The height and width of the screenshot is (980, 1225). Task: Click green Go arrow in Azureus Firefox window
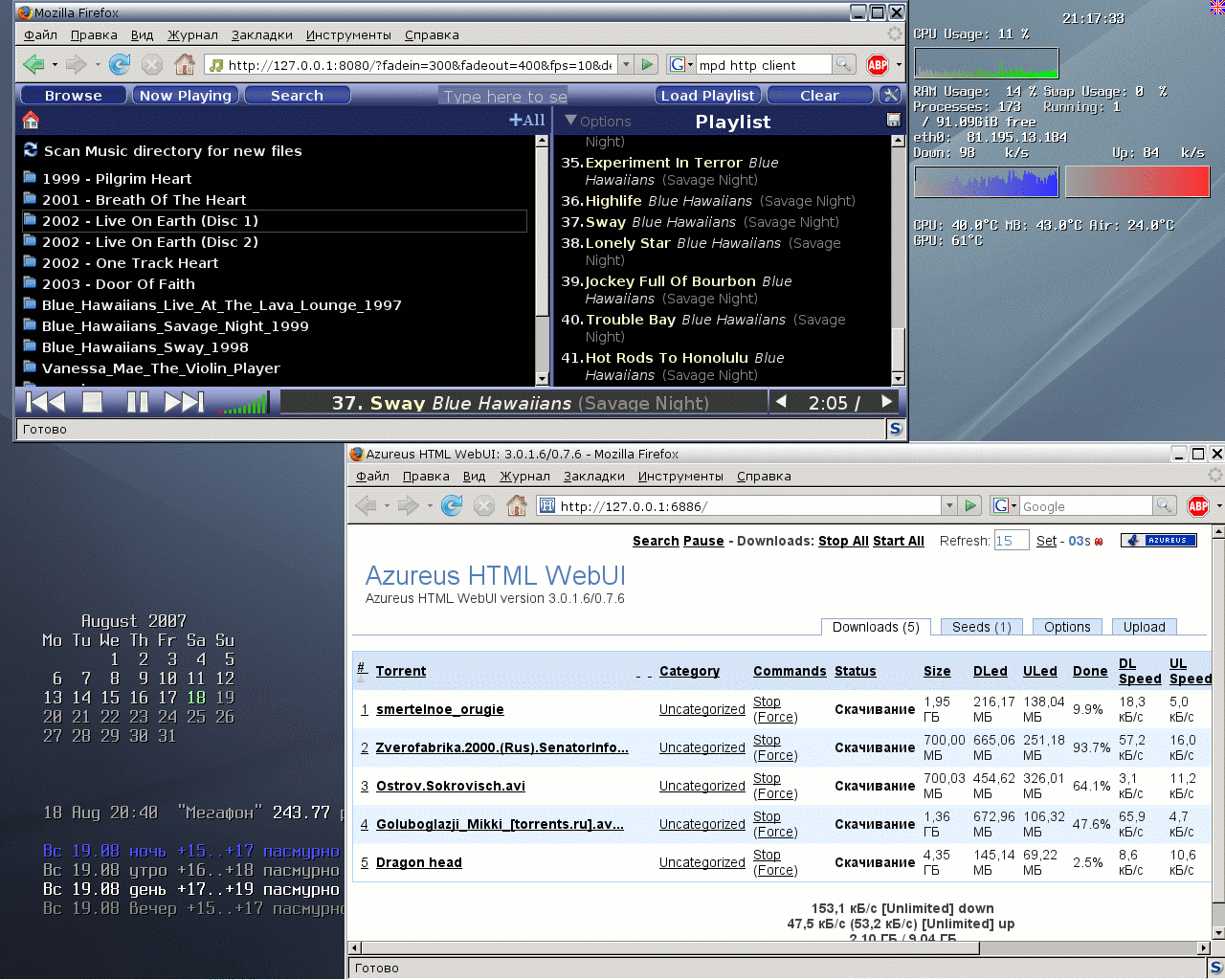(x=971, y=505)
